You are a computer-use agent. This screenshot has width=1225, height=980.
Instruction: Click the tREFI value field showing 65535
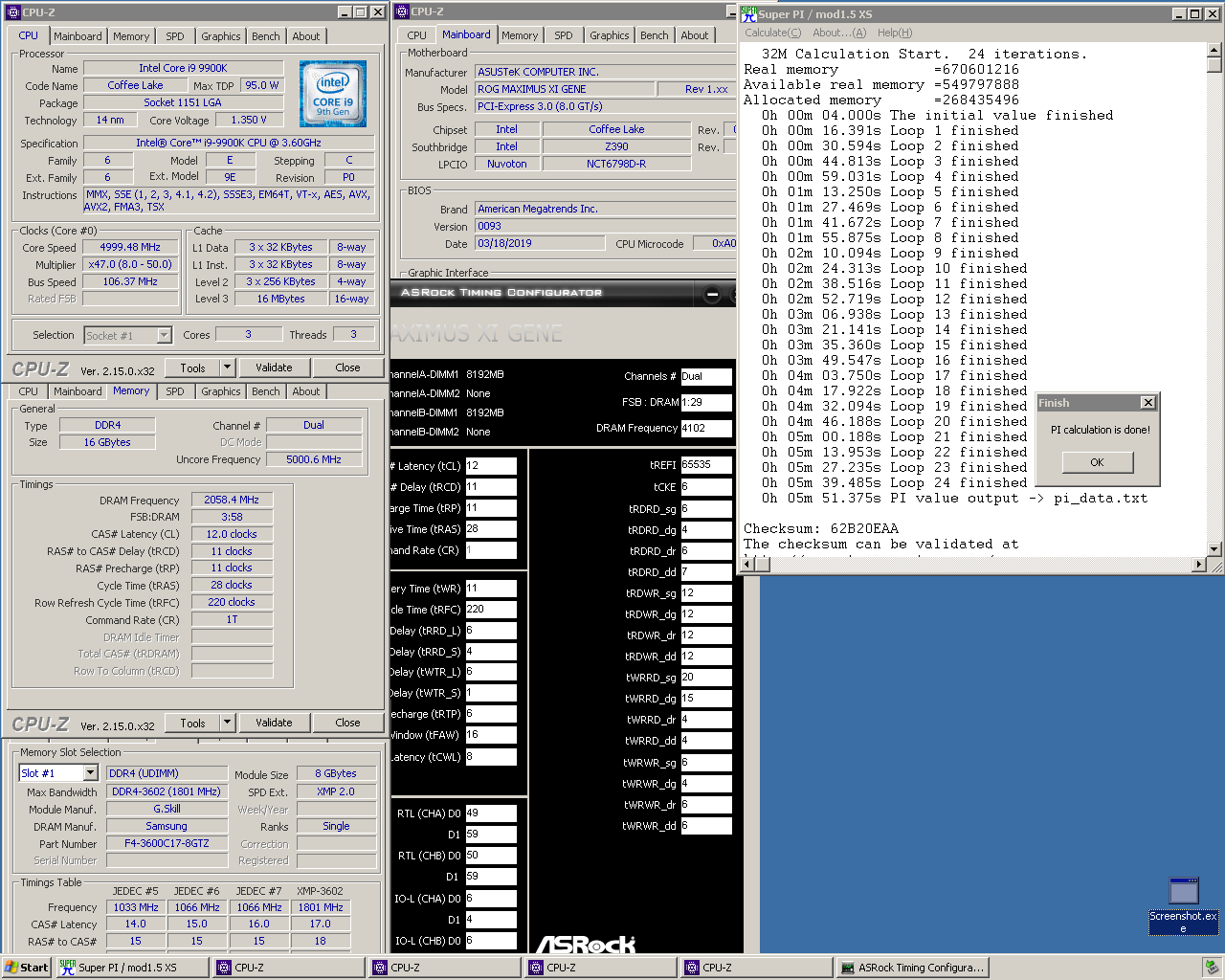point(705,465)
